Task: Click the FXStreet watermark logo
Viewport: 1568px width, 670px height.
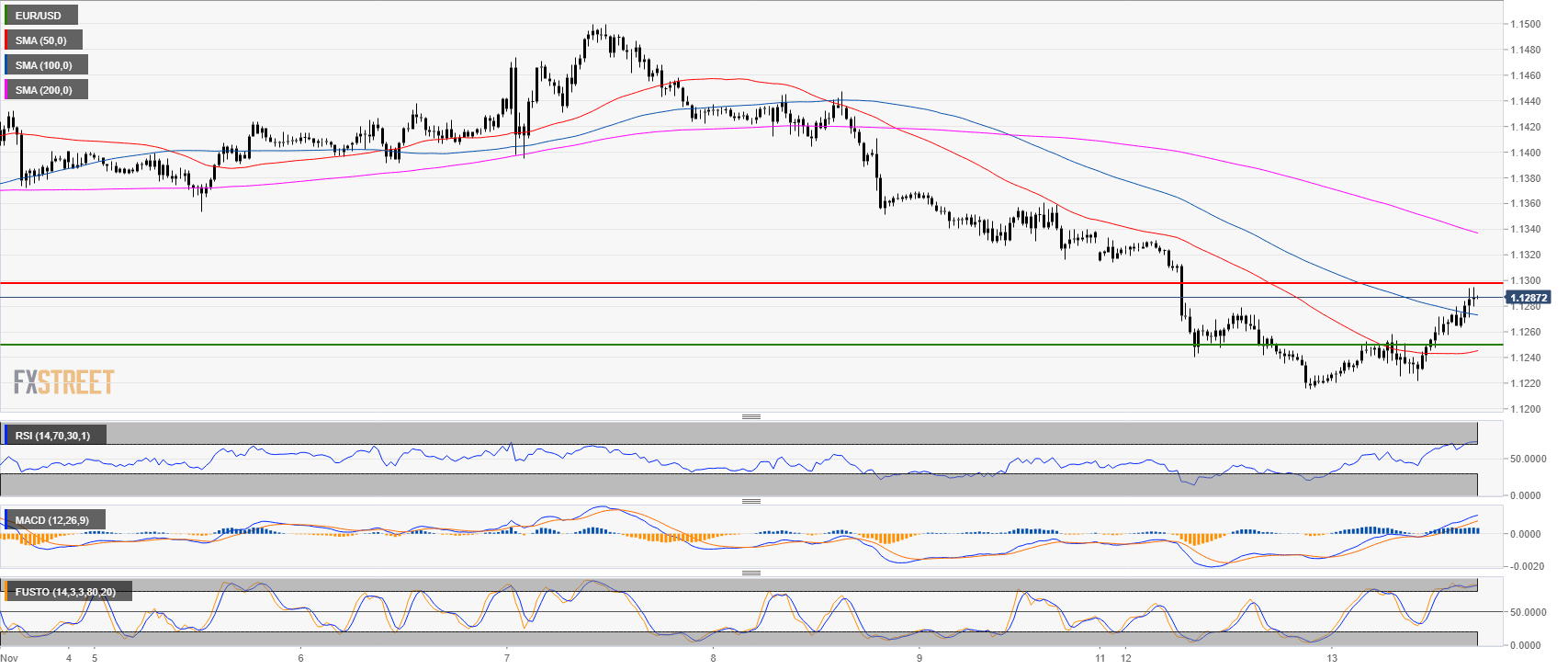Action: (63, 382)
